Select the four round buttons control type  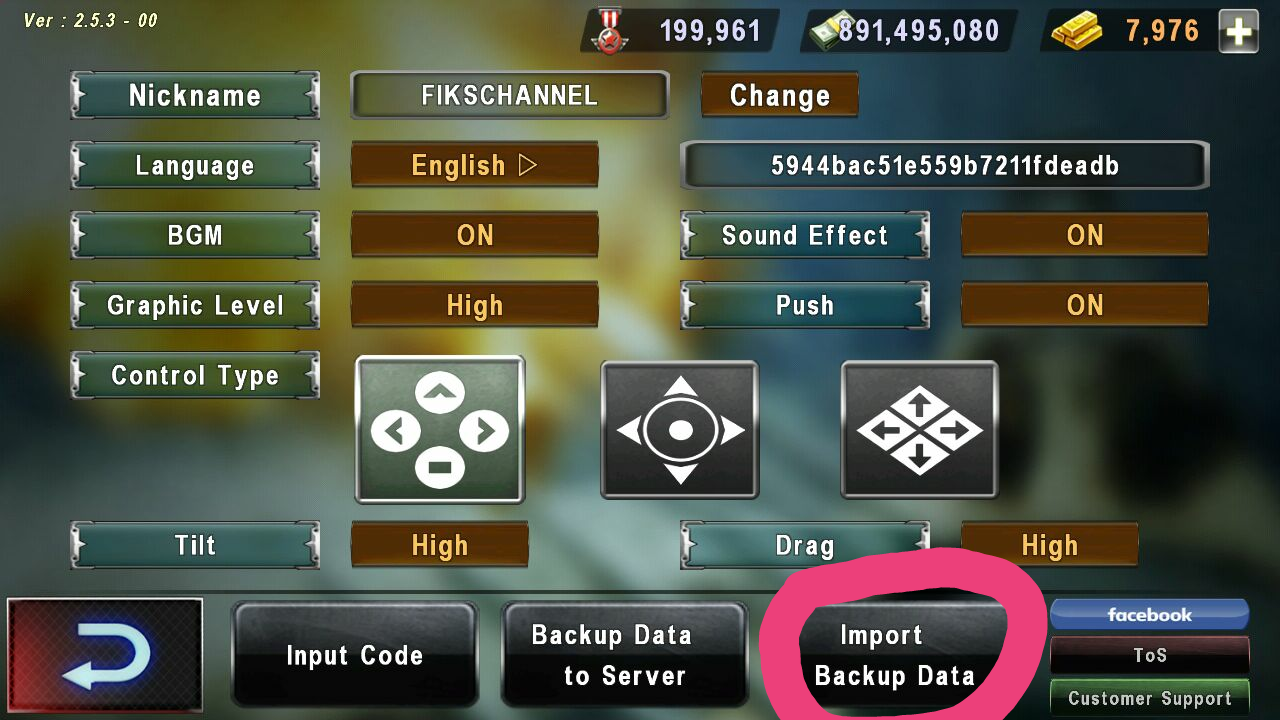tap(440, 429)
